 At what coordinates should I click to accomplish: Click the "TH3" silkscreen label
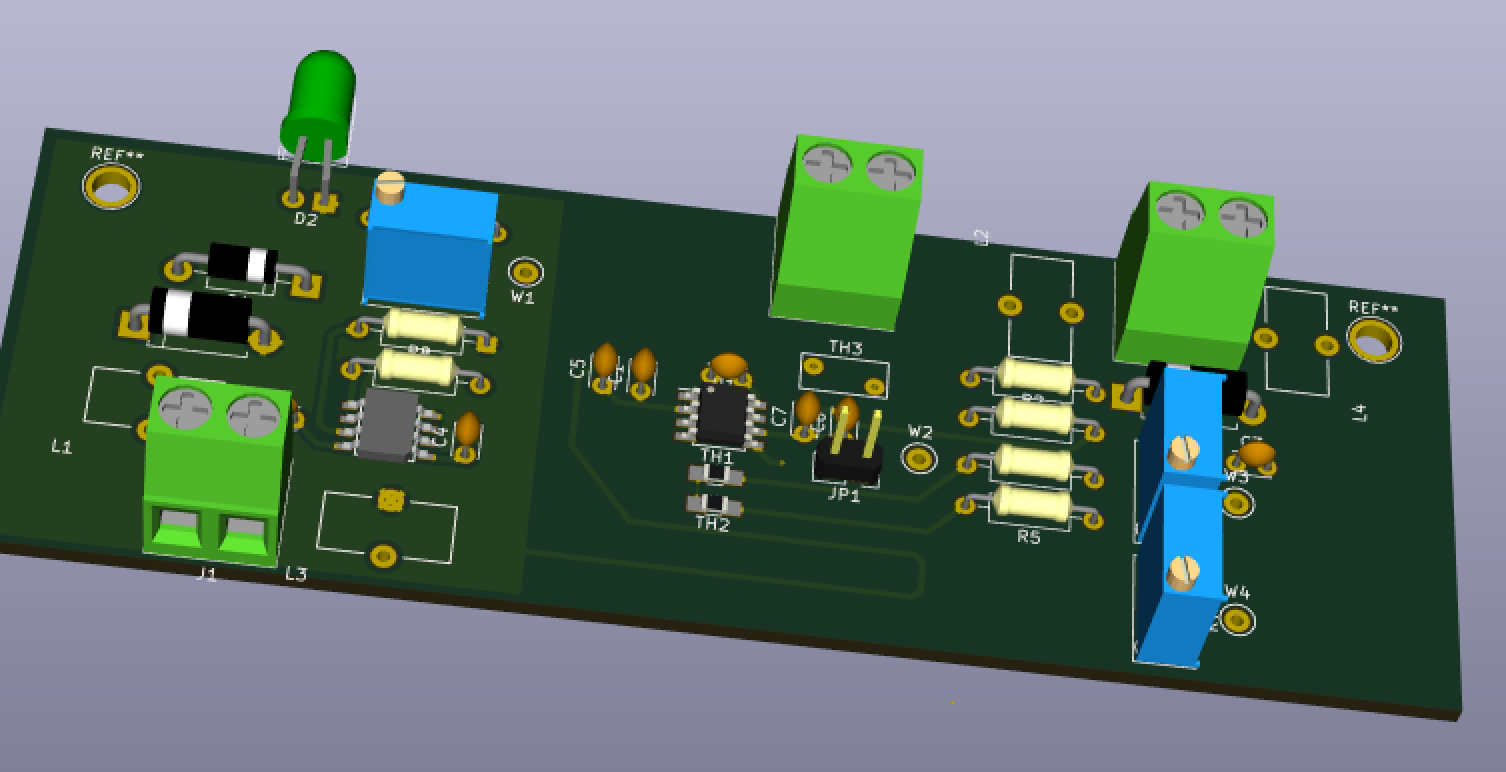[846, 348]
